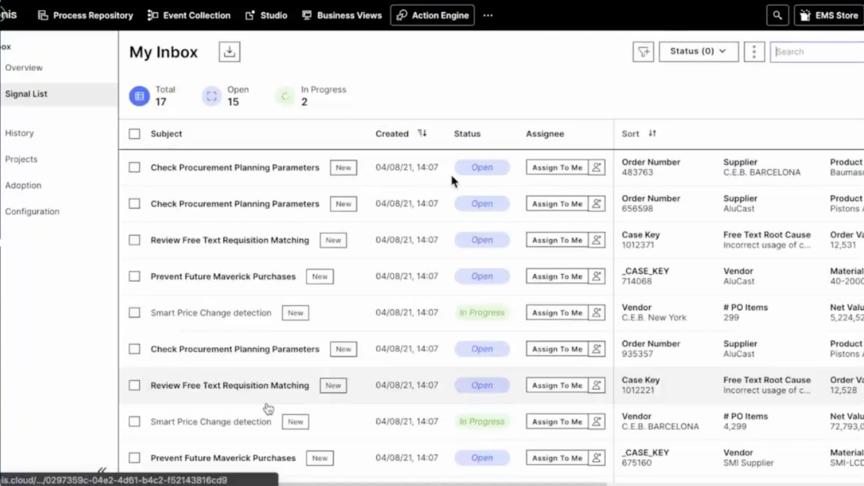864x486 pixels.
Task: Click the add filter funnel icon
Action: click(643, 52)
